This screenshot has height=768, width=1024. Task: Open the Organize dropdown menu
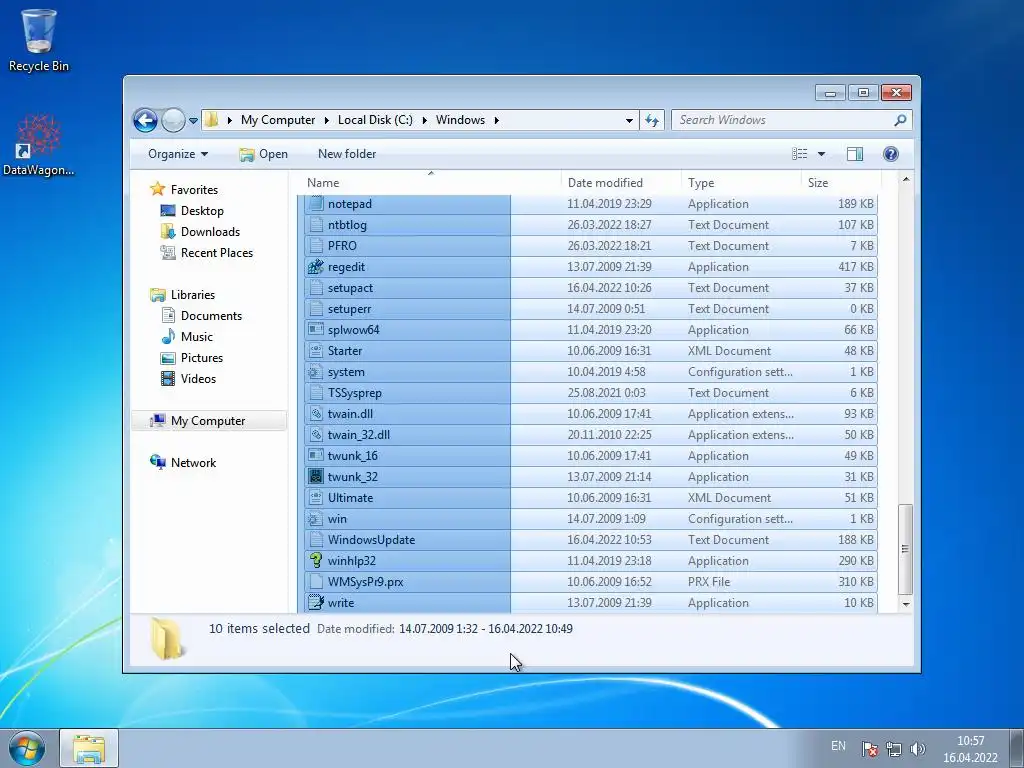178,154
